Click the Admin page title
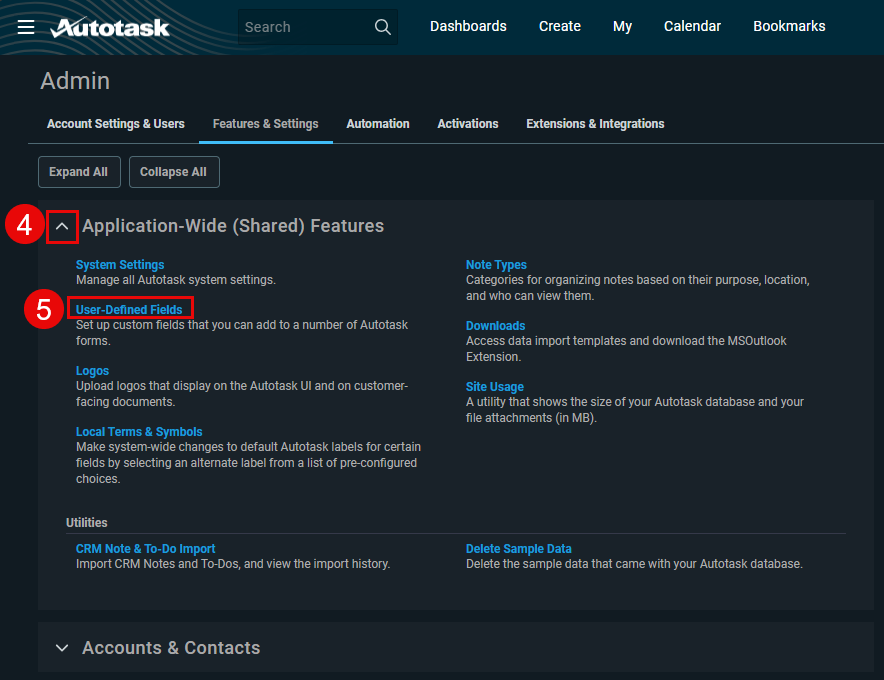The image size is (884, 680). point(75,81)
